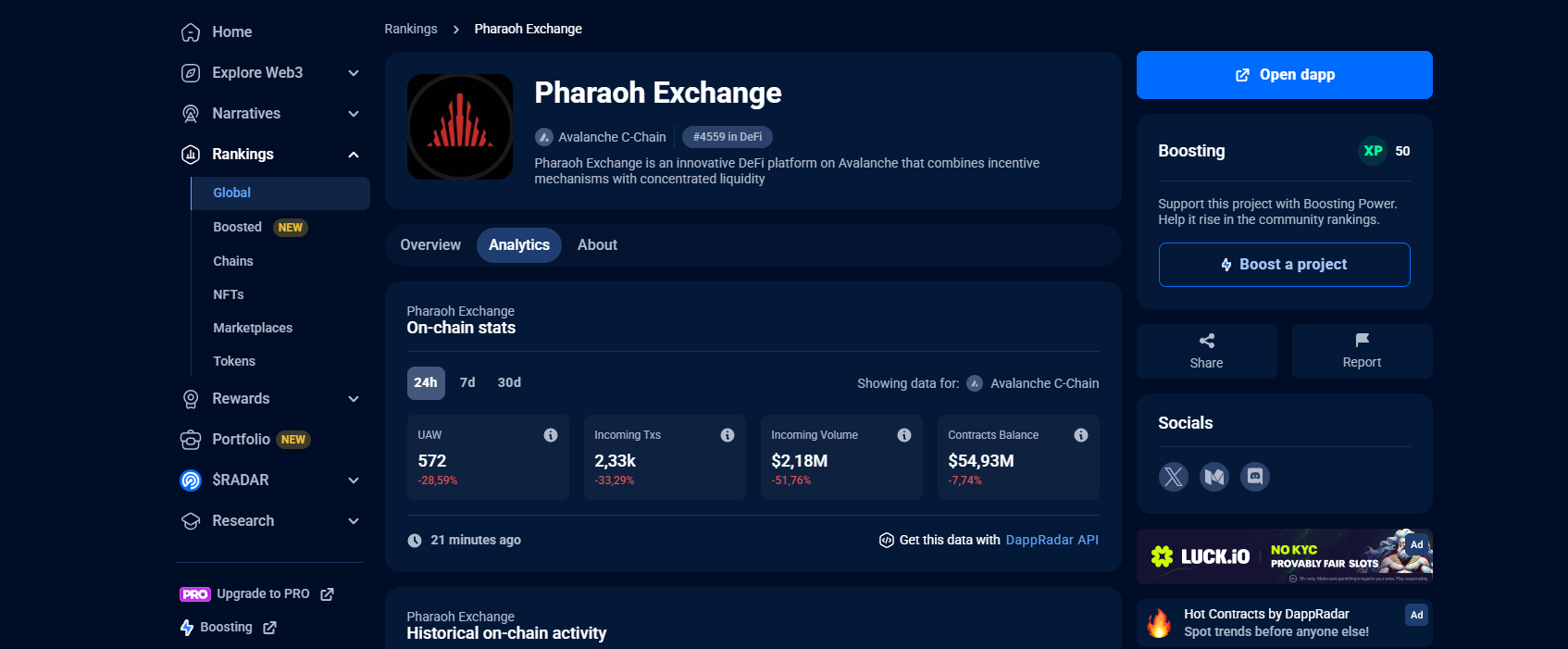The height and width of the screenshot is (649, 1568).
Task: Click the Narratives icon in sidebar
Action: click(x=191, y=114)
